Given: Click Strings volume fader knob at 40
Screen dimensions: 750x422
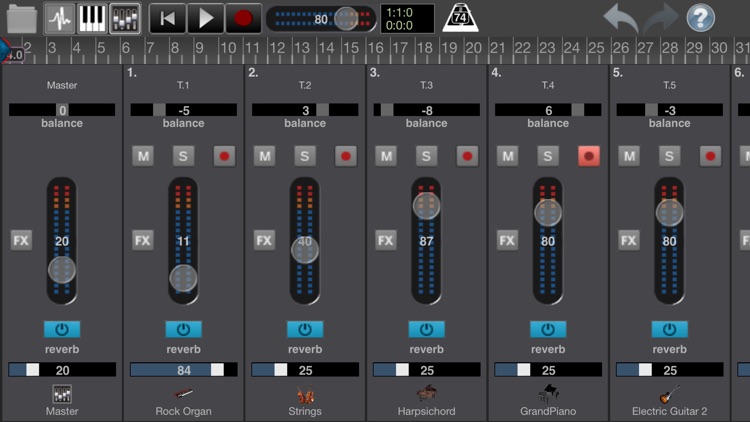Looking at the screenshot, I should point(305,249).
